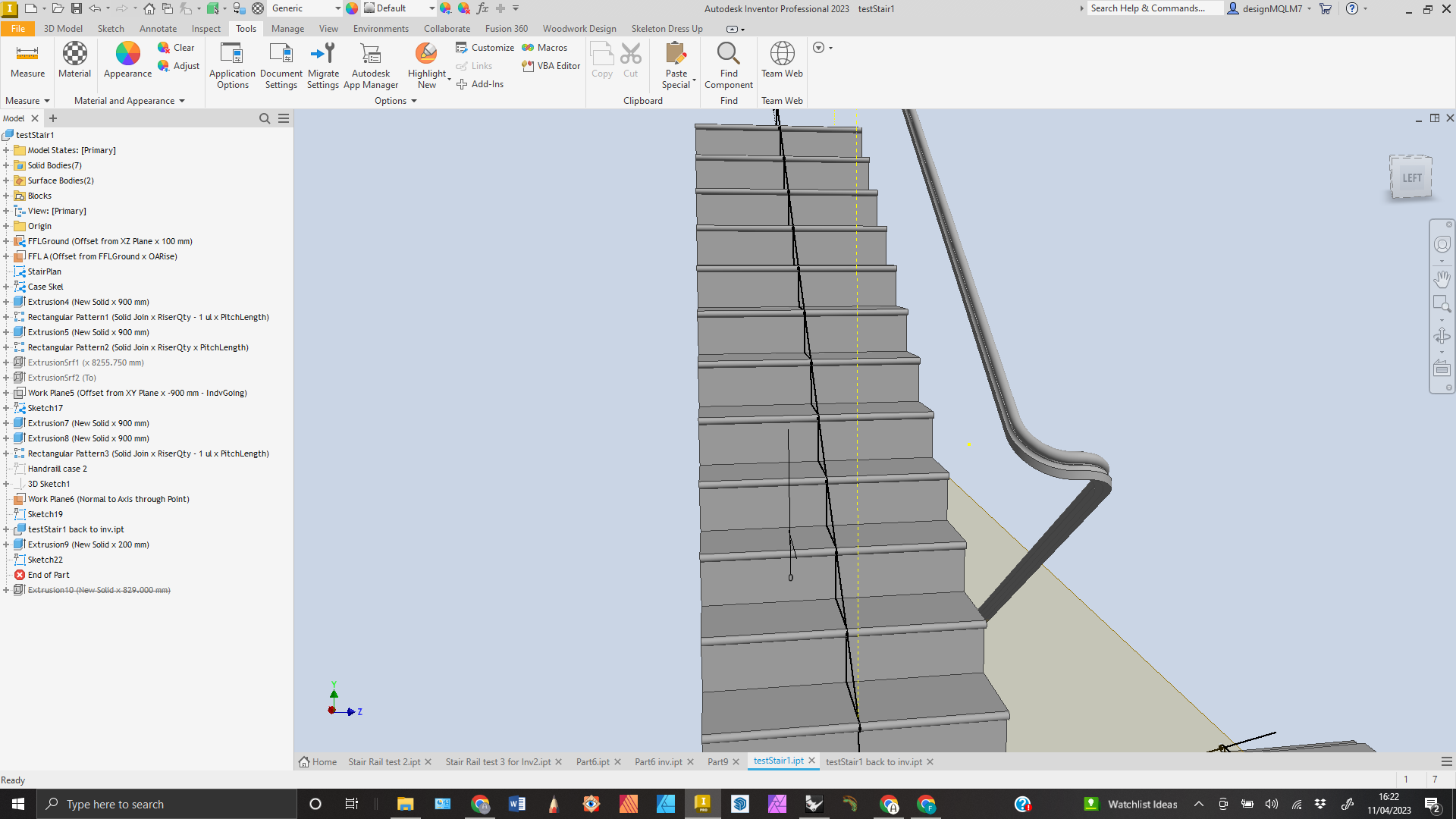Select the Measure tool
Screen dimensions: 1456x819
coord(27,61)
